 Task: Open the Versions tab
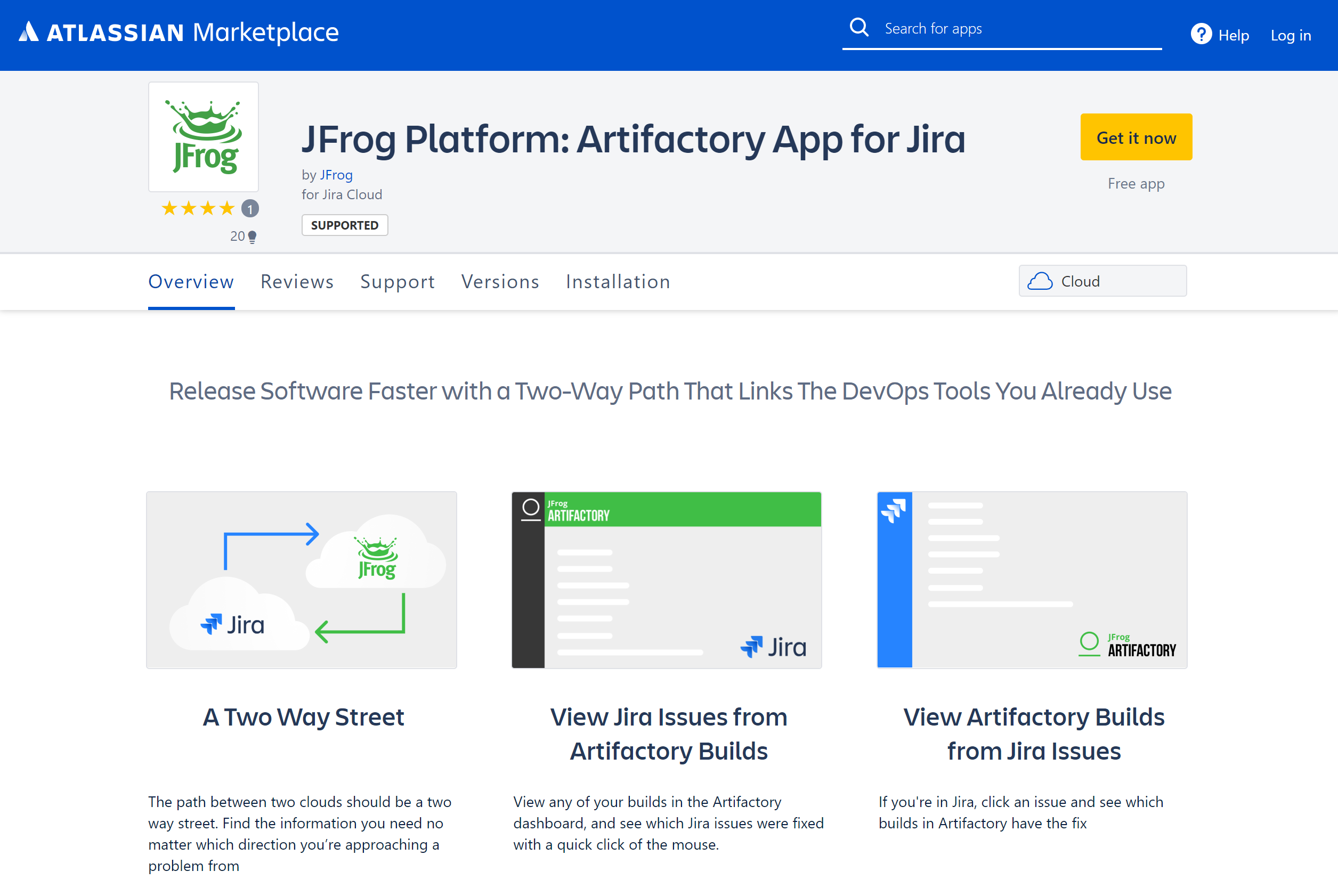click(x=500, y=282)
